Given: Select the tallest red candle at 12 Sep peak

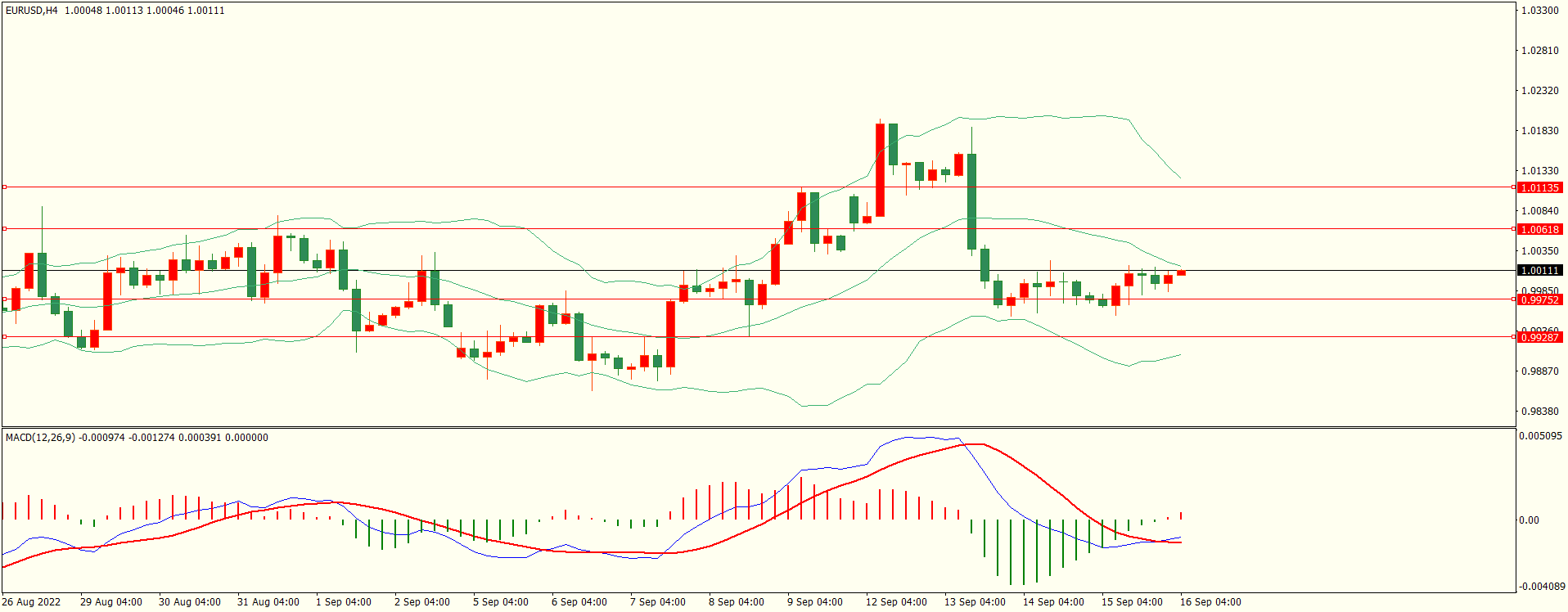Looking at the screenshot, I should click(880, 170).
